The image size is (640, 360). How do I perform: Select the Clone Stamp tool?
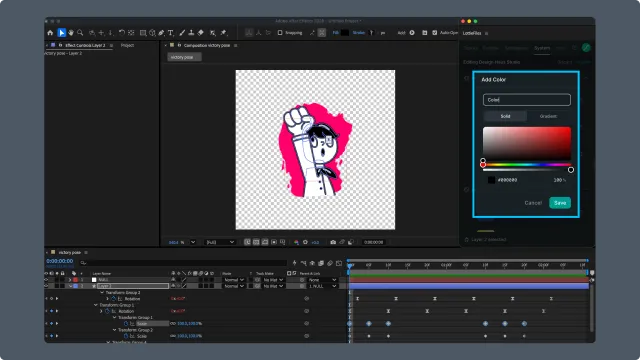191,33
